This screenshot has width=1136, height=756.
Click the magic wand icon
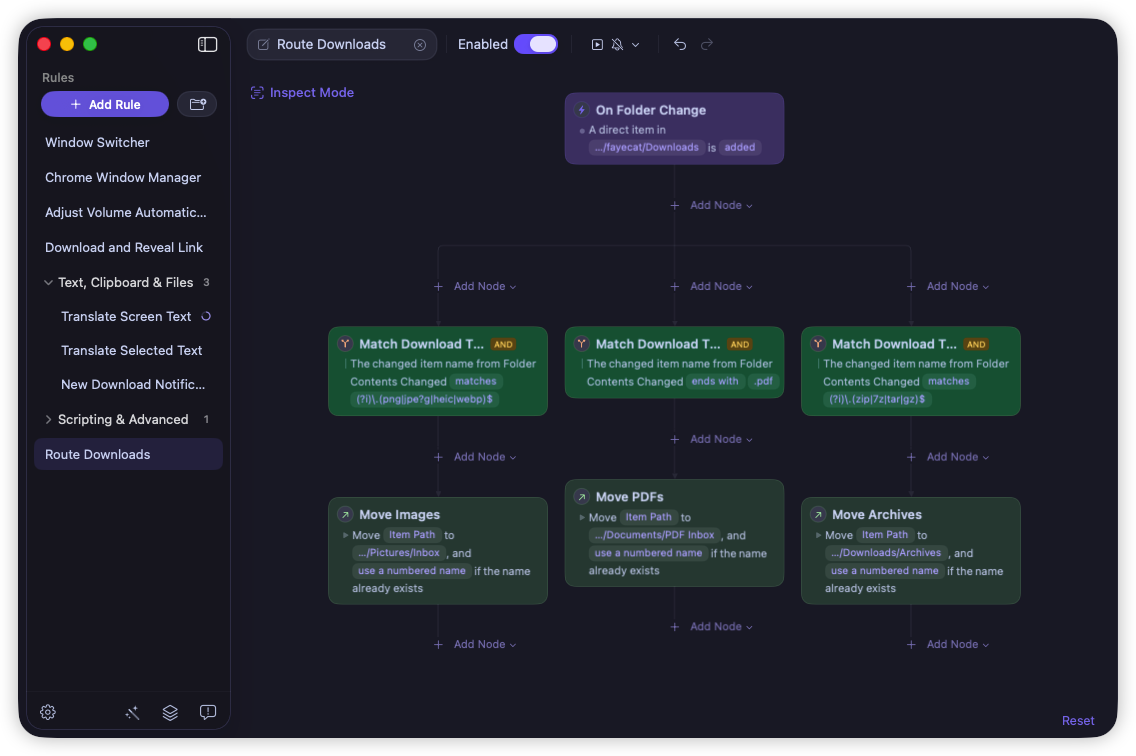(x=132, y=713)
